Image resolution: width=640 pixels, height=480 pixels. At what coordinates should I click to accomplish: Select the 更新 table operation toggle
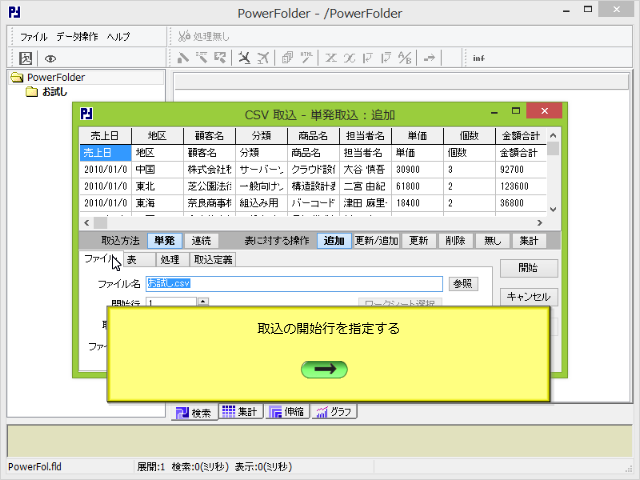click(x=419, y=240)
